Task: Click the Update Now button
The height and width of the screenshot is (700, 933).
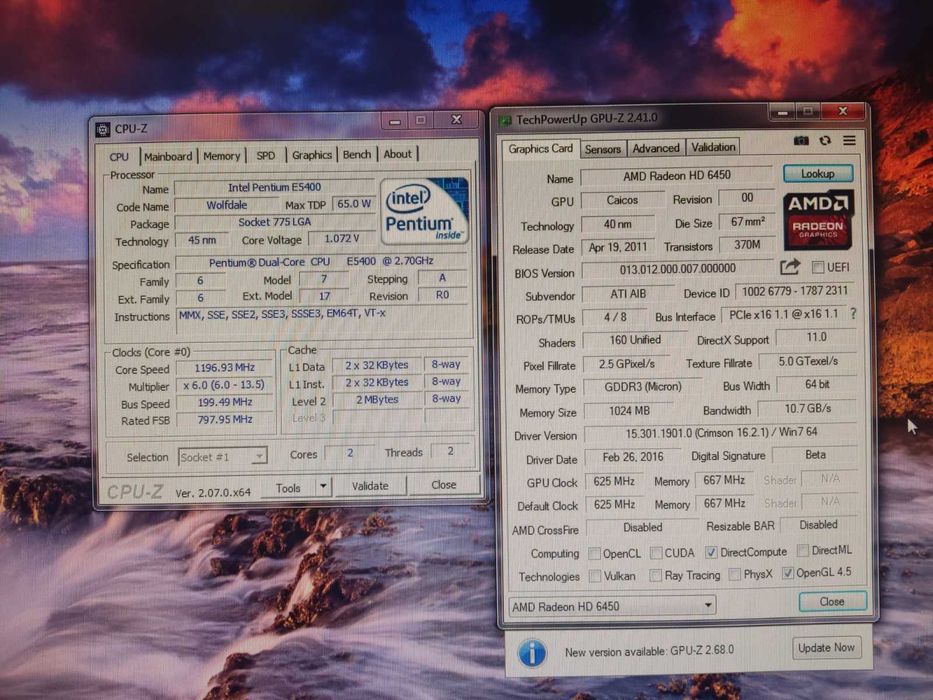Action: (x=826, y=648)
